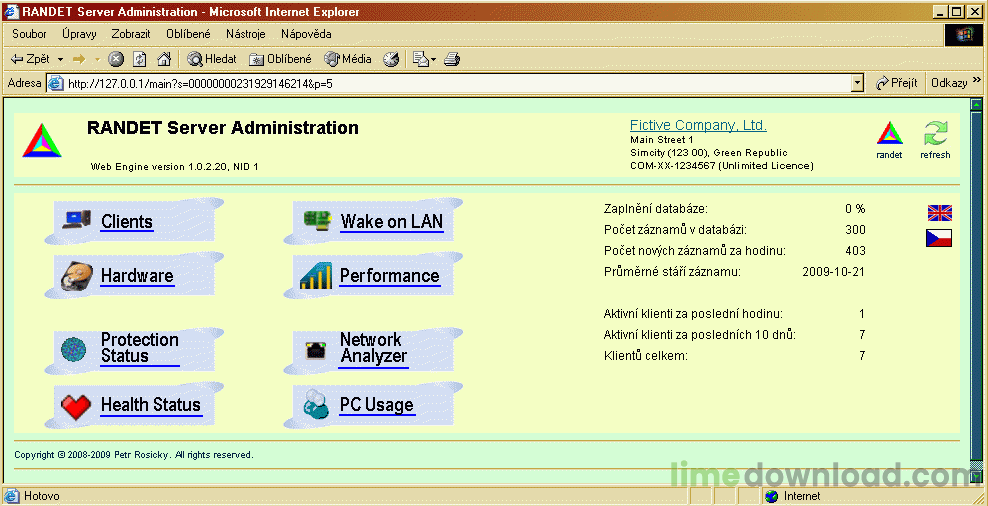Image resolution: width=988 pixels, height=506 pixels.
Task: Click the PC Usage users icon
Action: (x=316, y=405)
